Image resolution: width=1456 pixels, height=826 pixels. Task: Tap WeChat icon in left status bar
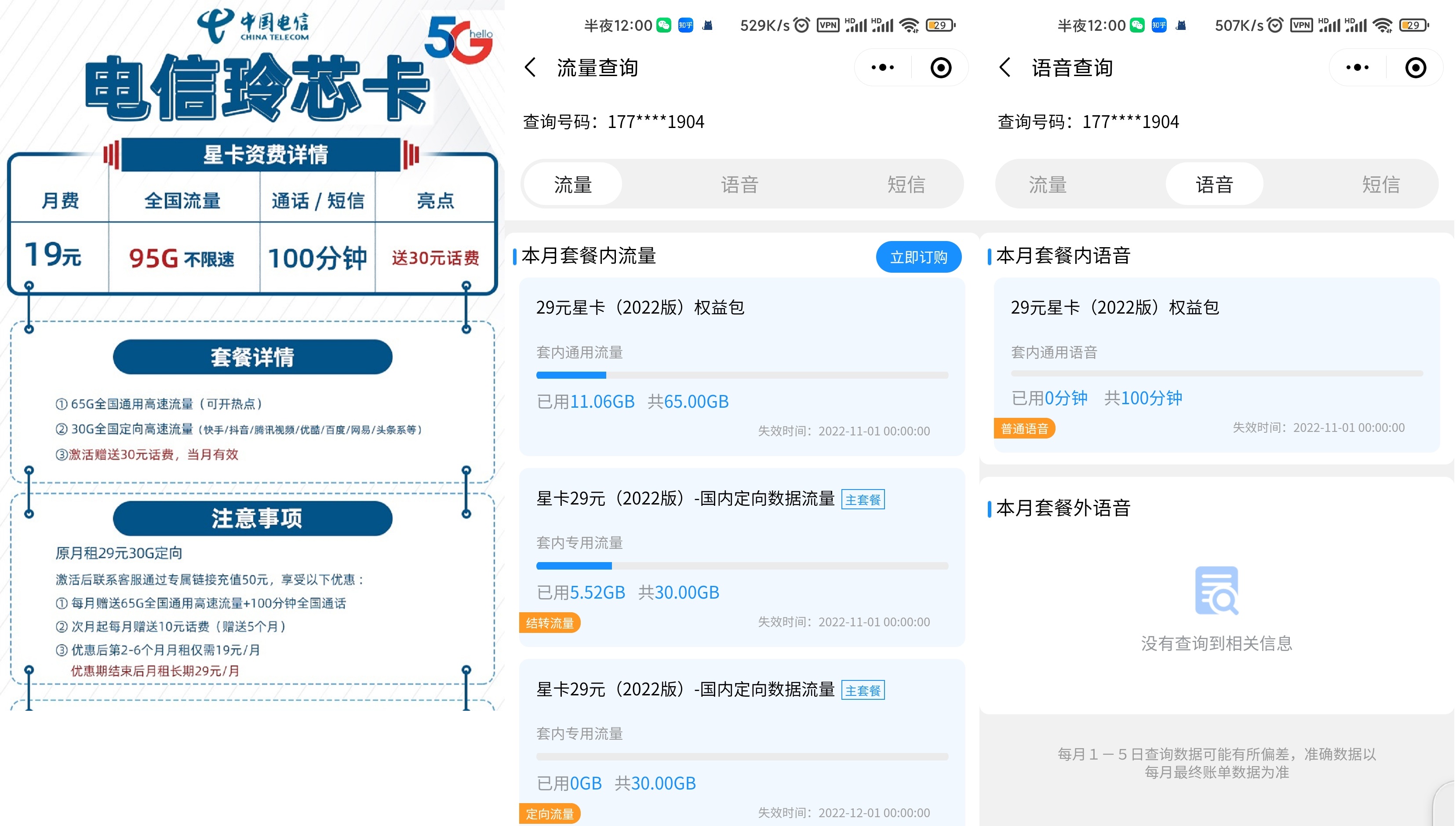coord(663,25)
